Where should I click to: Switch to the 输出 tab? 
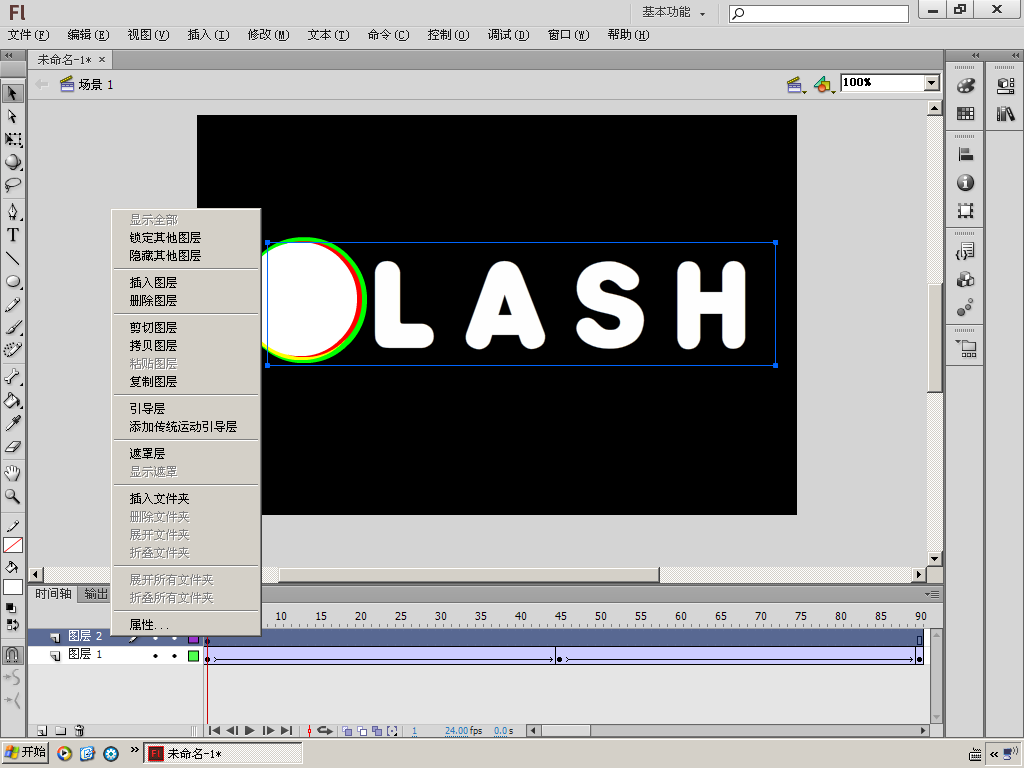click(x=96, y=594)
